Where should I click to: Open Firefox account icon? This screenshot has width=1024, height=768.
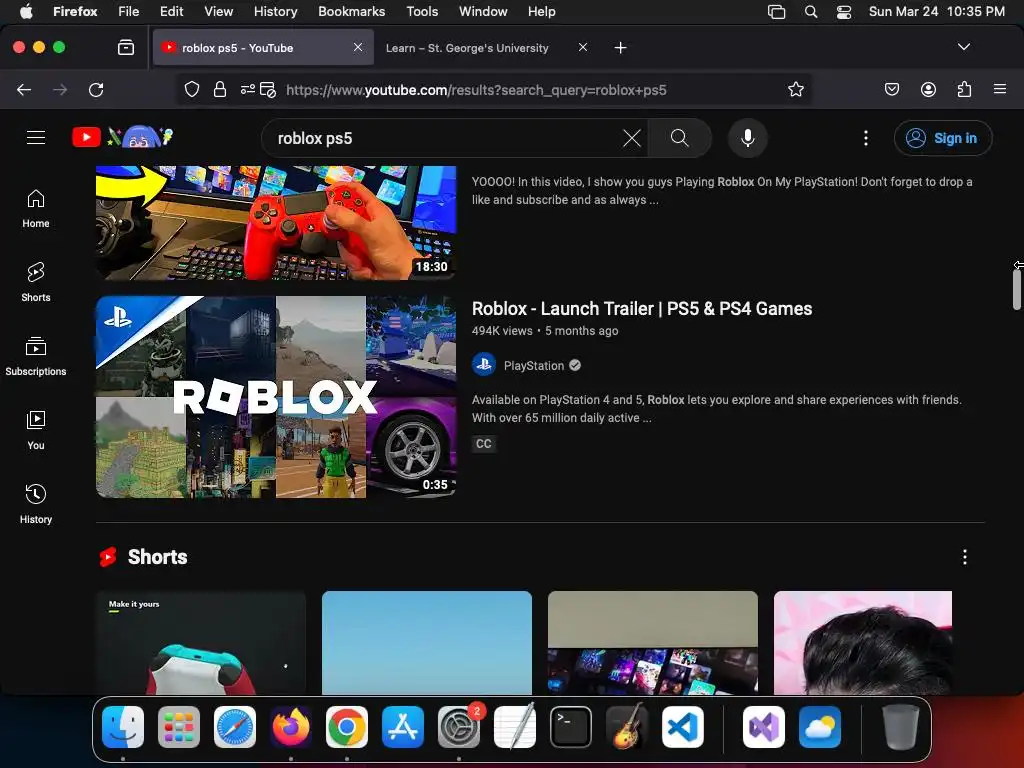point(928,89)
